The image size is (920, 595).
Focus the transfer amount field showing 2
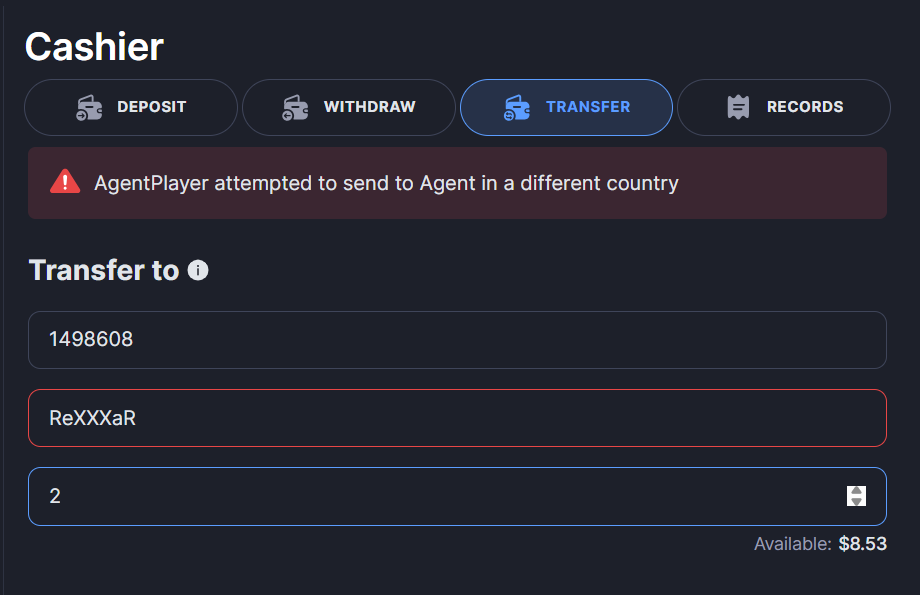coord(430,496)
